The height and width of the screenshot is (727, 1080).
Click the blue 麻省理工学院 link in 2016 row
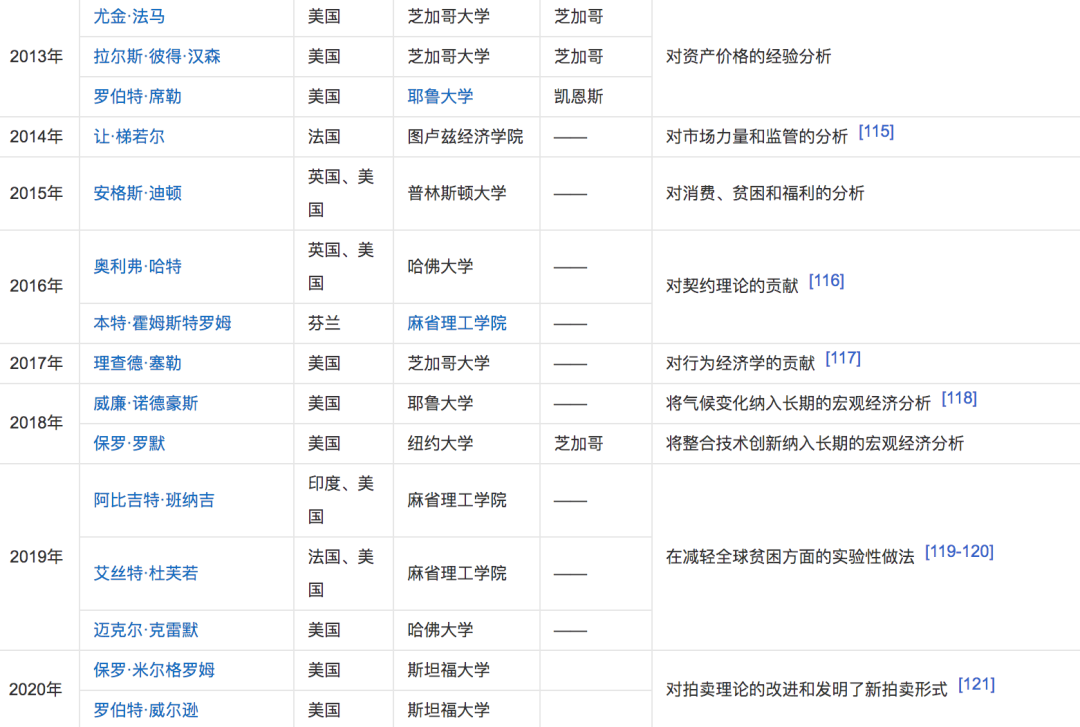(x=457, y=323)
